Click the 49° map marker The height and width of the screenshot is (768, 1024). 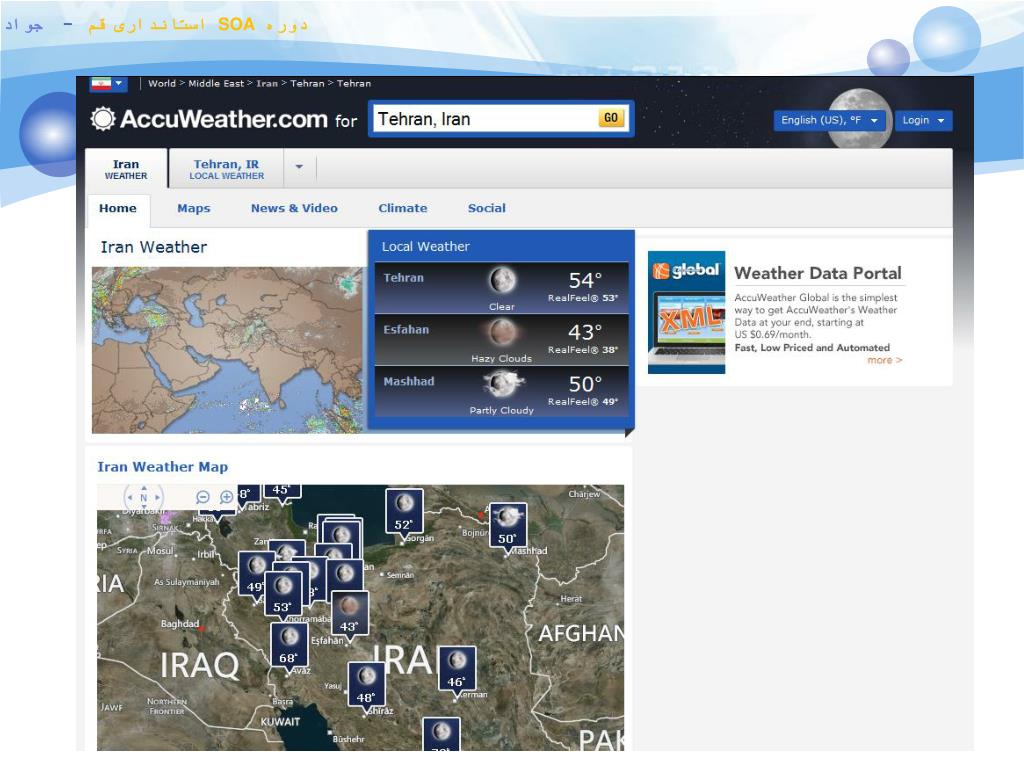point(251,575)
